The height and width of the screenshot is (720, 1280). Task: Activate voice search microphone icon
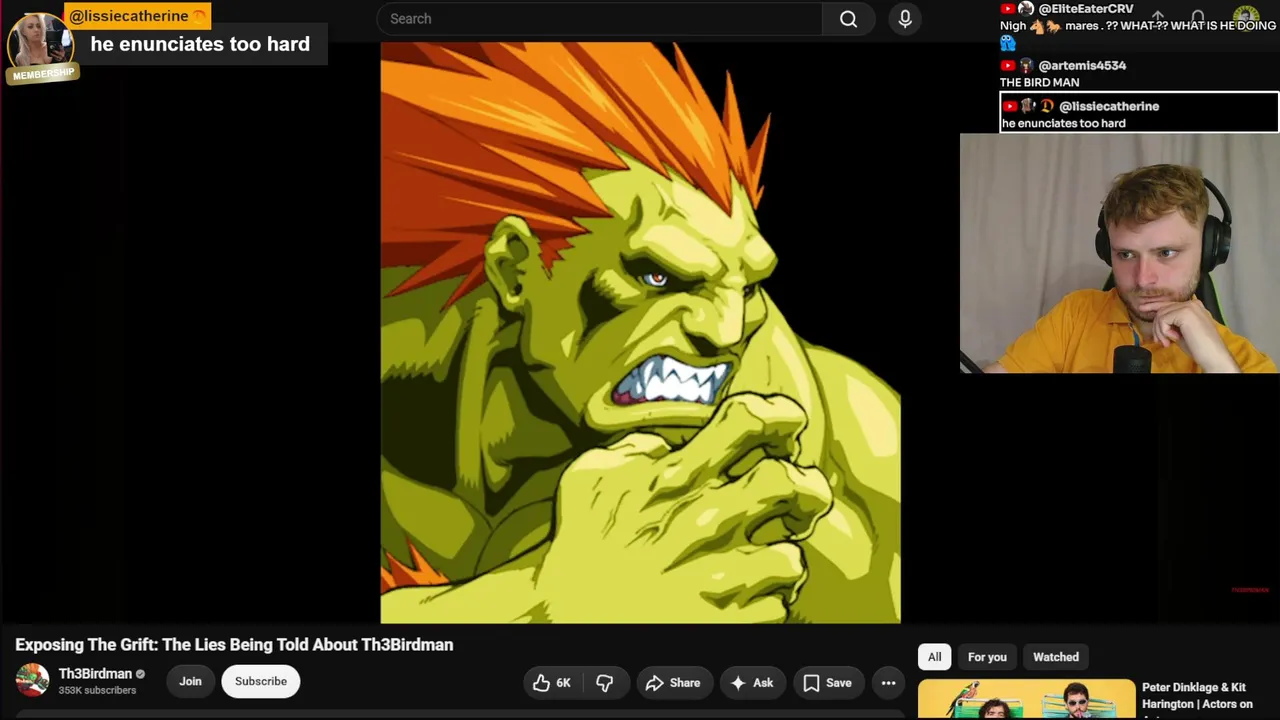click(905, 19)
